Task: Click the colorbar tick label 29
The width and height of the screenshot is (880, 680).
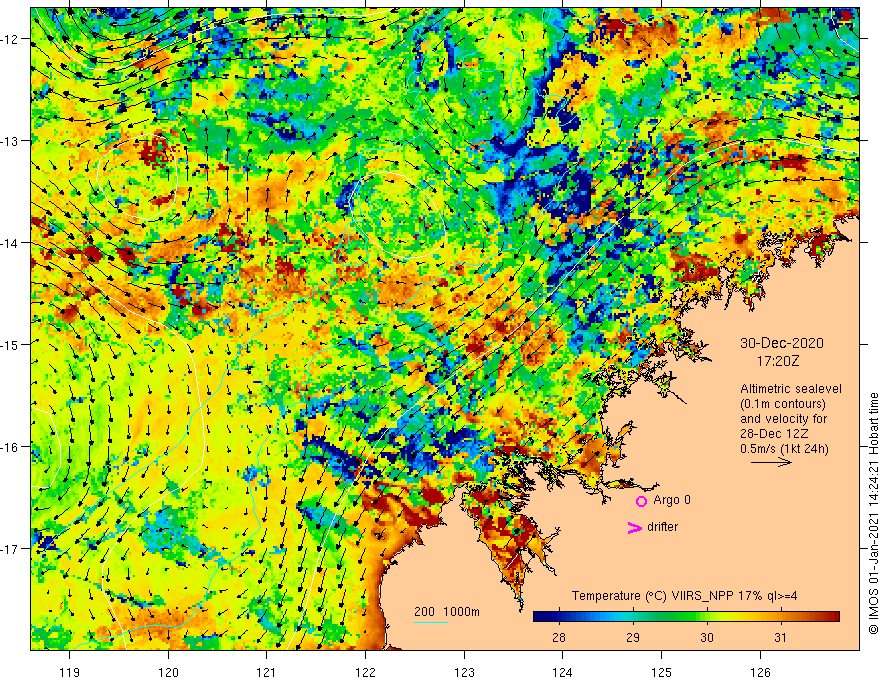Action: click(x=632, y=638)
